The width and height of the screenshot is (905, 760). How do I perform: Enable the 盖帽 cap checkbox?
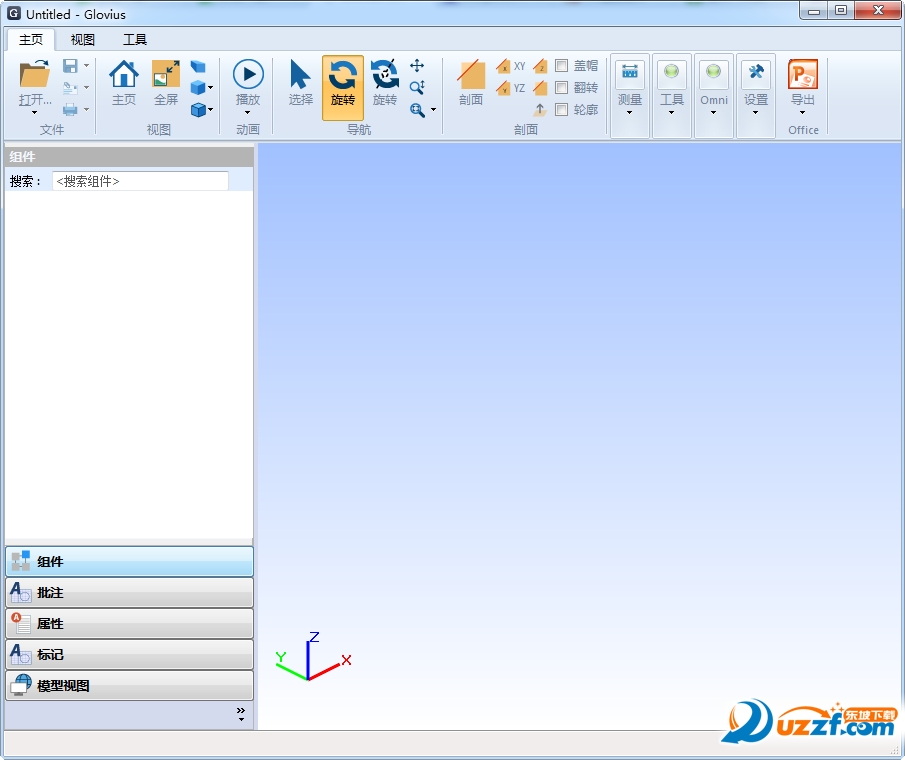tap(561, 66)
